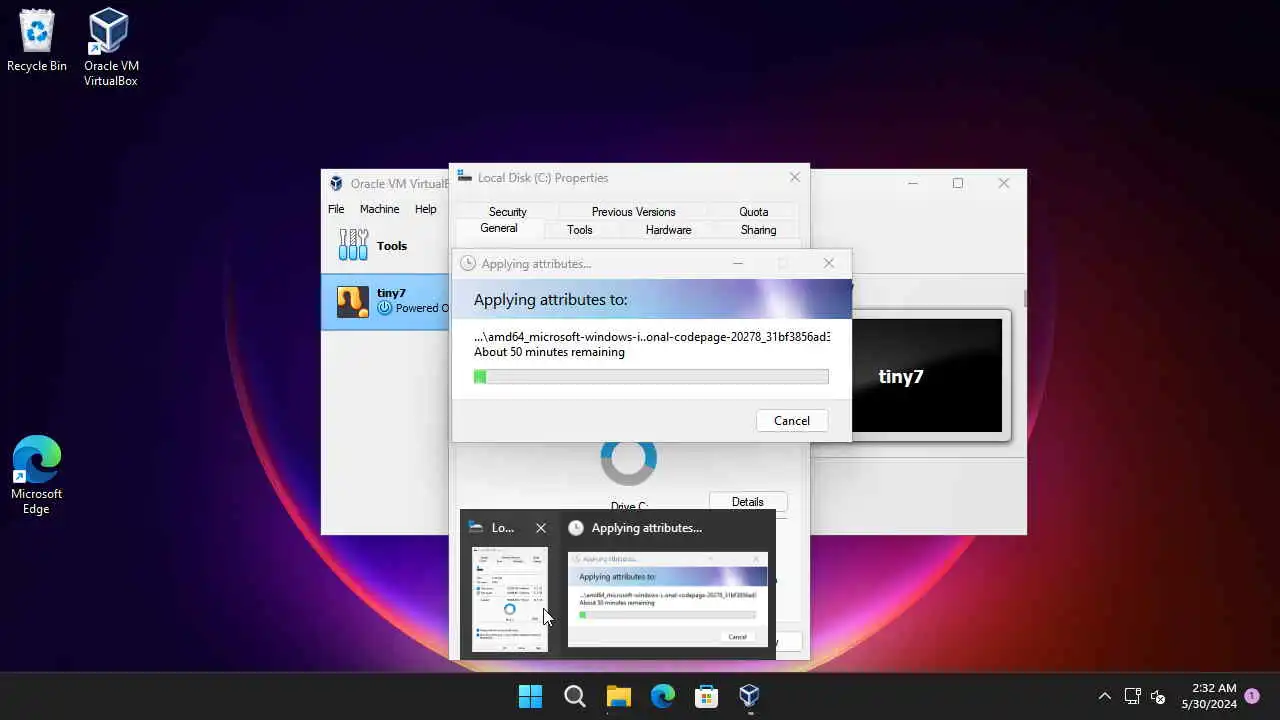Image resolution: width=1280 pixels, height=720 pixels.
Task: Maximize the Oracle VM VirtualBox window
Action: [x=958, y=183]
